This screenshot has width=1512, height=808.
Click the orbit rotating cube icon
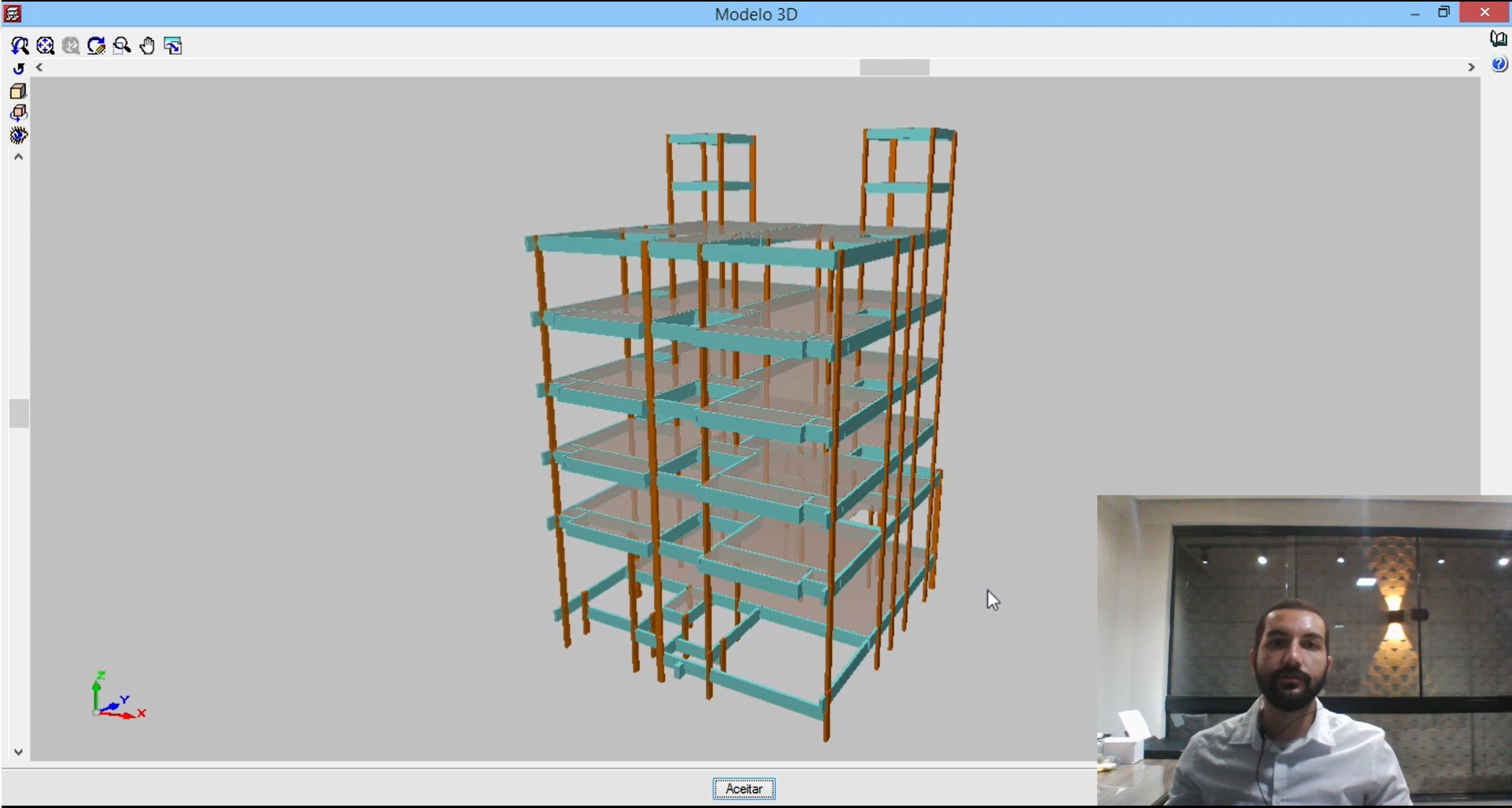point(18,113)
